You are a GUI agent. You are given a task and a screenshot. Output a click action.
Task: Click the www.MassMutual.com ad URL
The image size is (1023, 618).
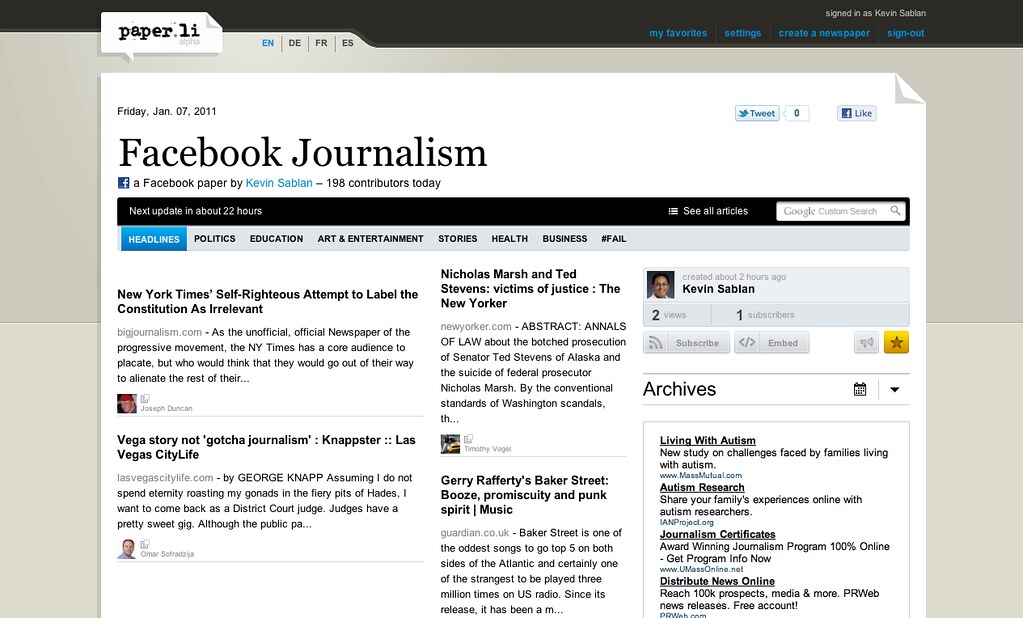pyautogui.click(x=701, y=476)
